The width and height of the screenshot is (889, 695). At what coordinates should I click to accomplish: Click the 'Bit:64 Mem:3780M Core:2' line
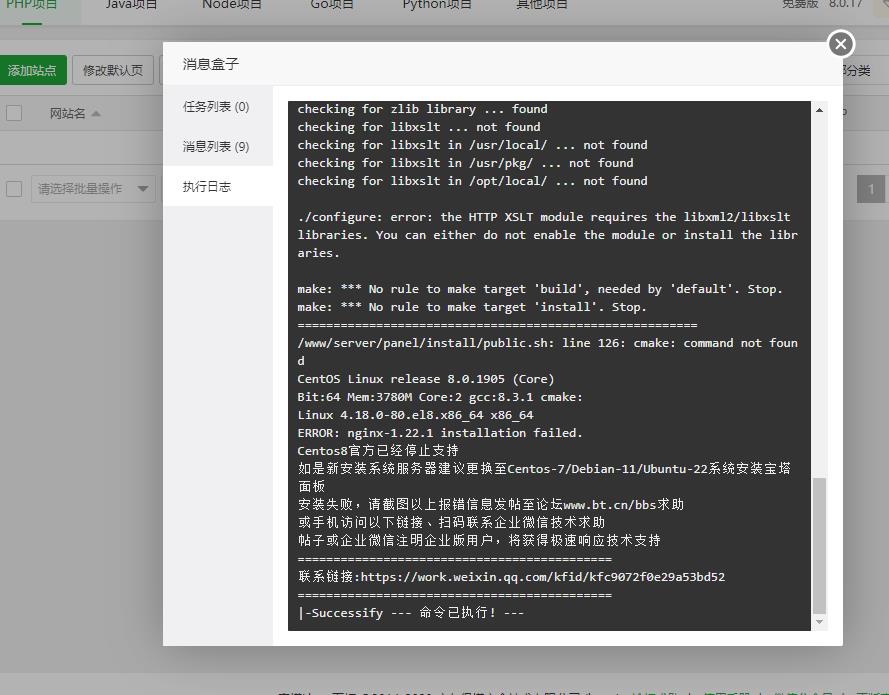(x=440, y=397)
